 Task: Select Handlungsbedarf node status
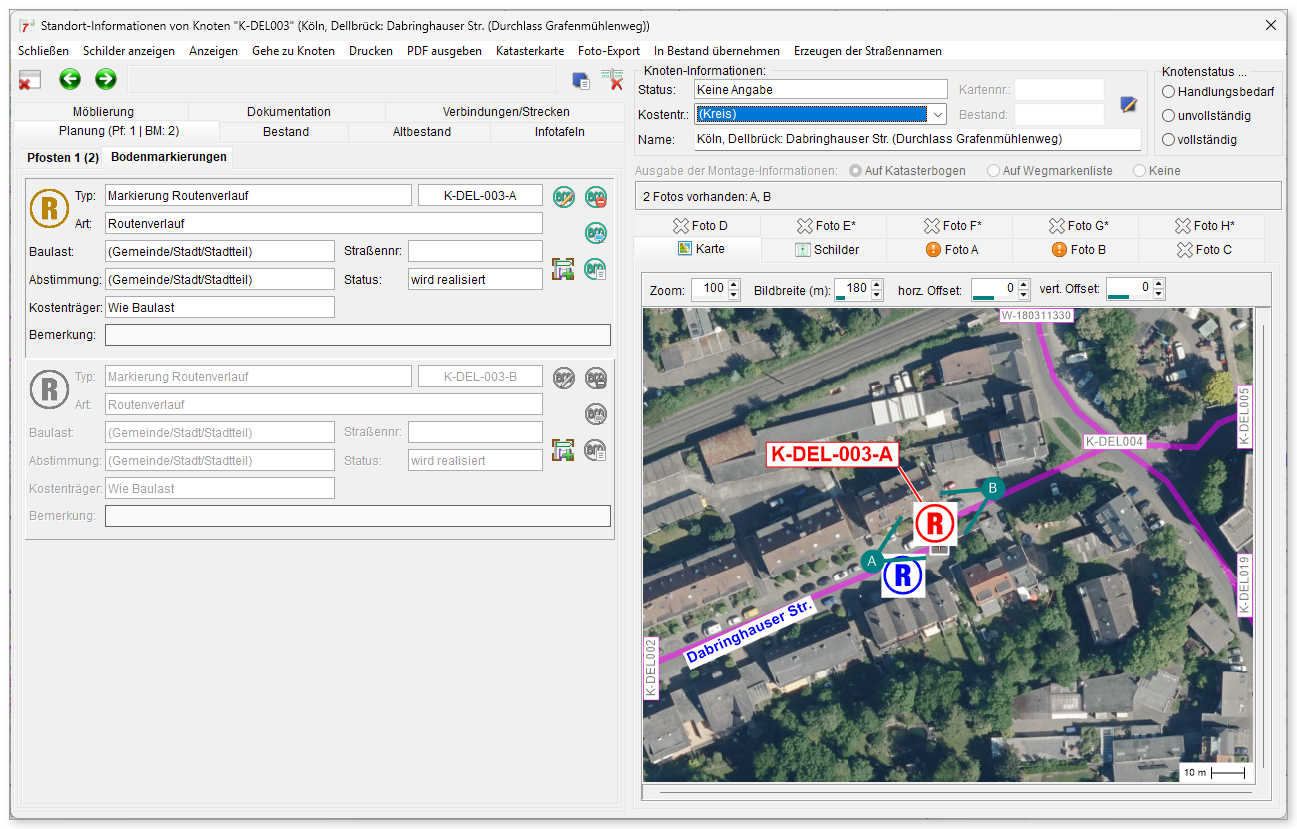(1168, 92)
